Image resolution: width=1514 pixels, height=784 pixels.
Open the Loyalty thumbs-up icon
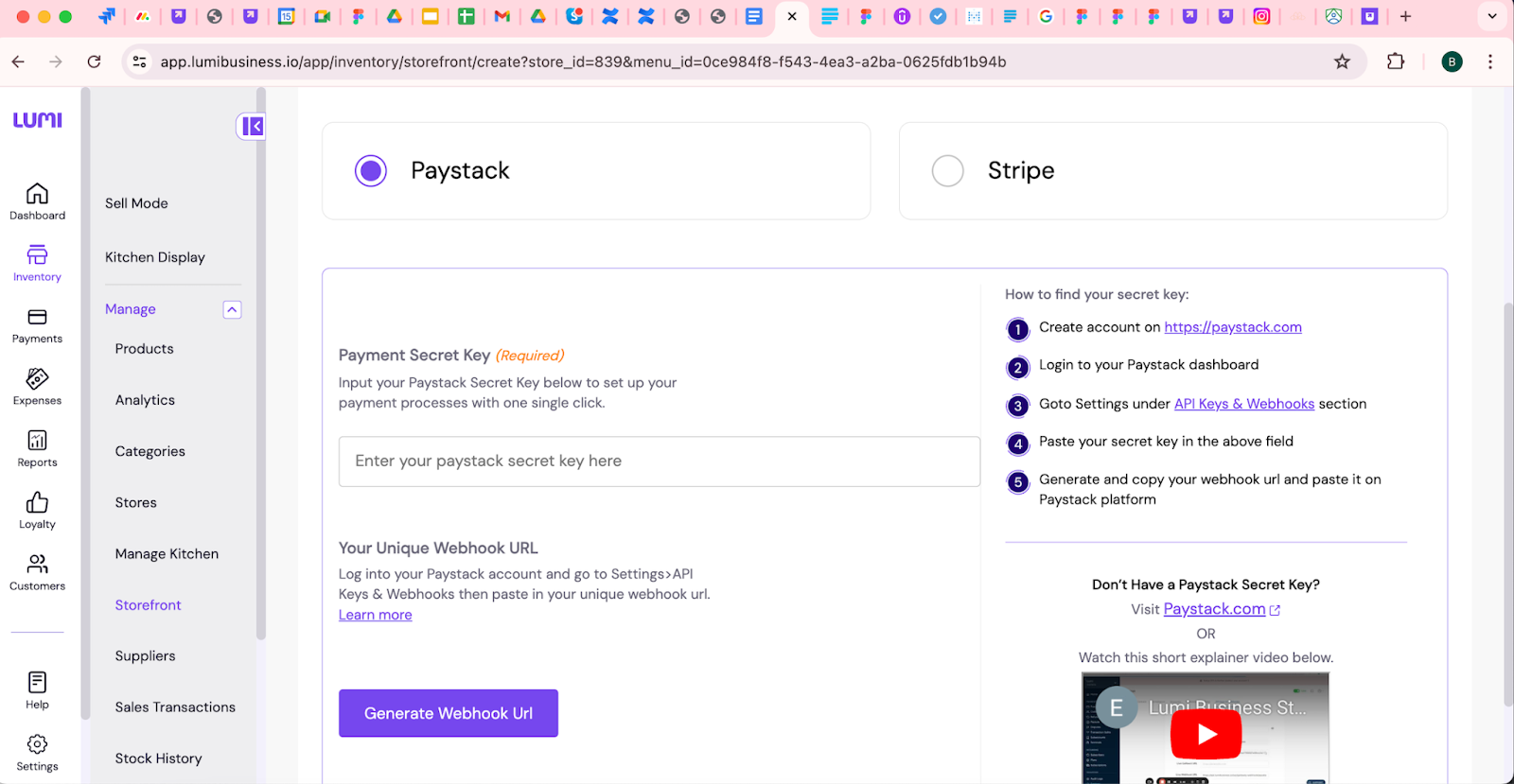37,501
